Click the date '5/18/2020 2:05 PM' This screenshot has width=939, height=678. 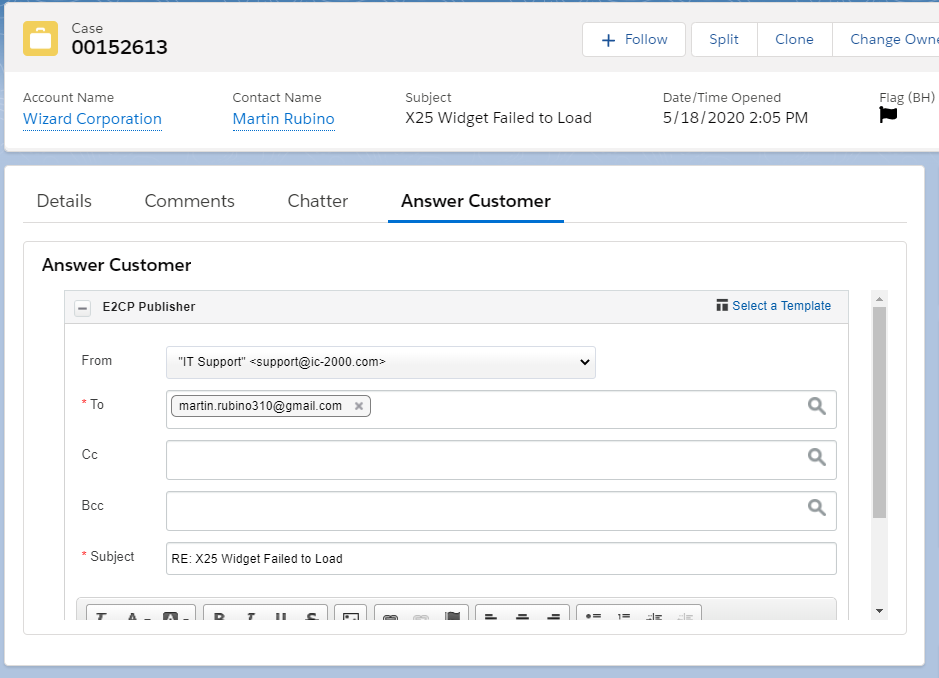[735, 118]
